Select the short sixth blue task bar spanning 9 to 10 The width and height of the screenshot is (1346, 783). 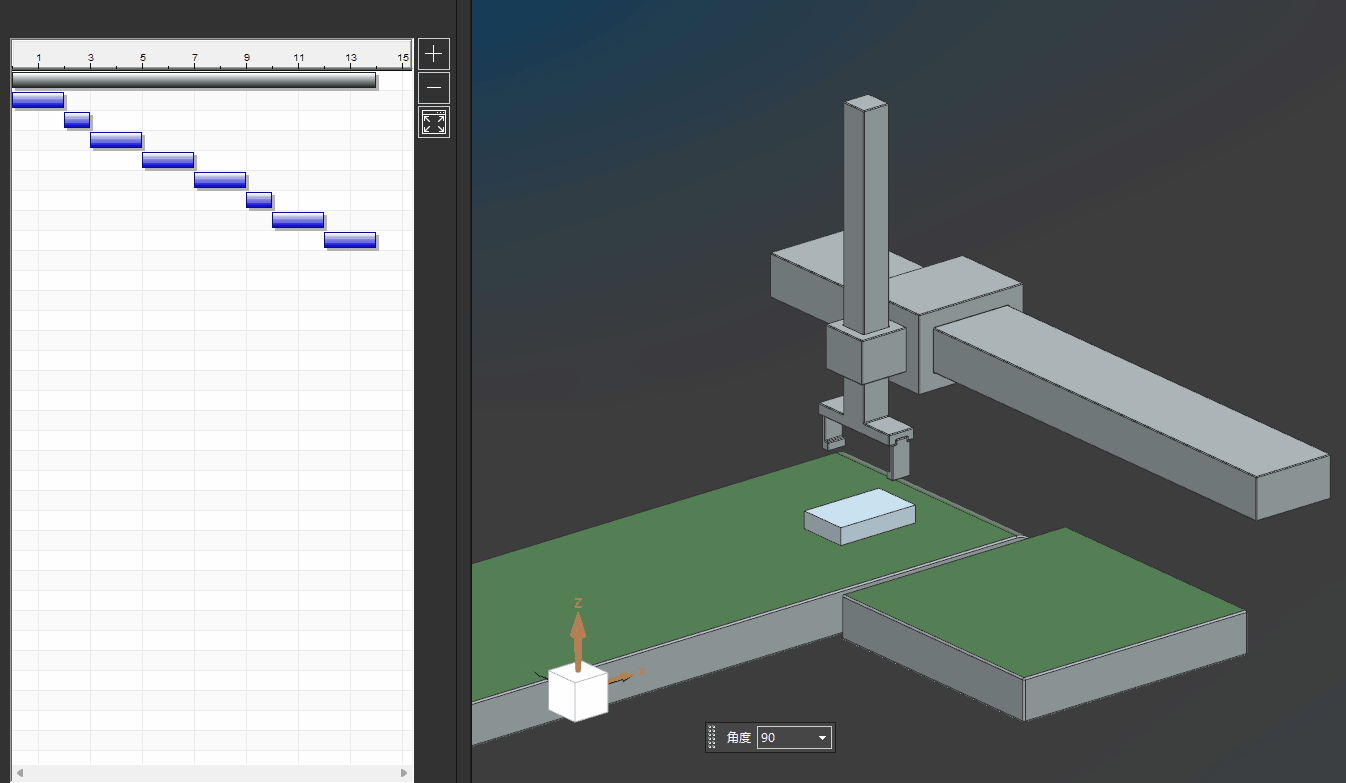(259, 200)
